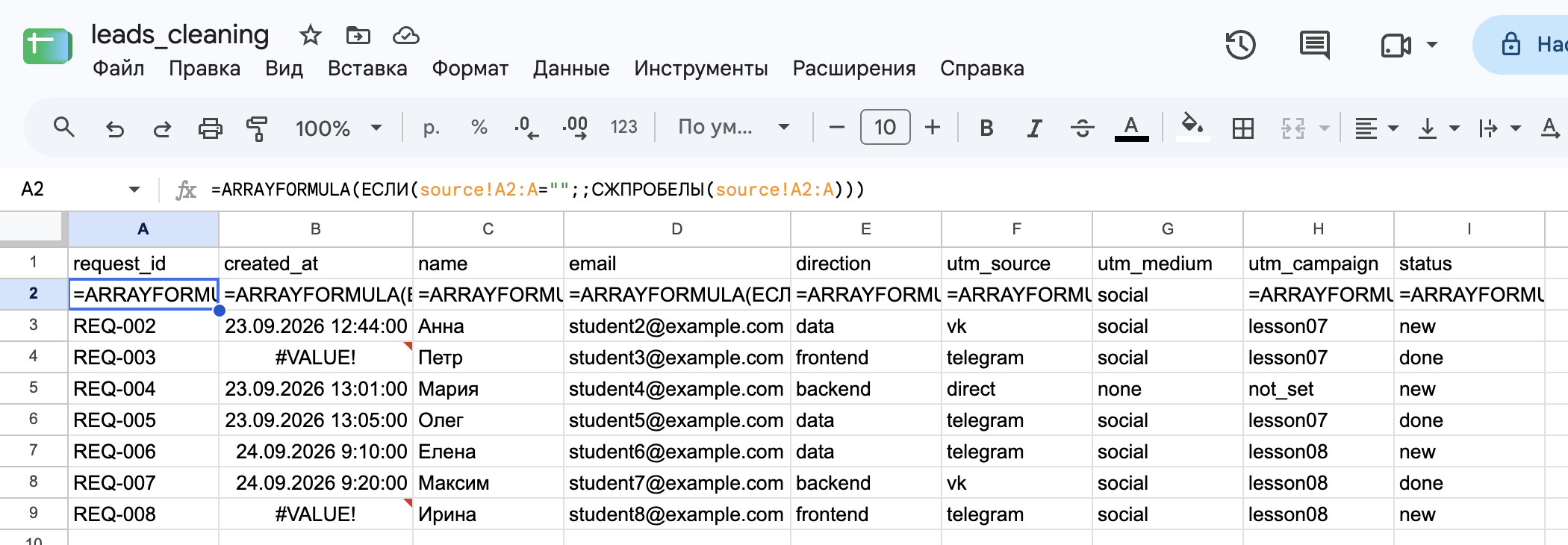Viewport: 1568px width, 545px height.
Task: Activate the paint format tool
Action: tap(257, 128)
